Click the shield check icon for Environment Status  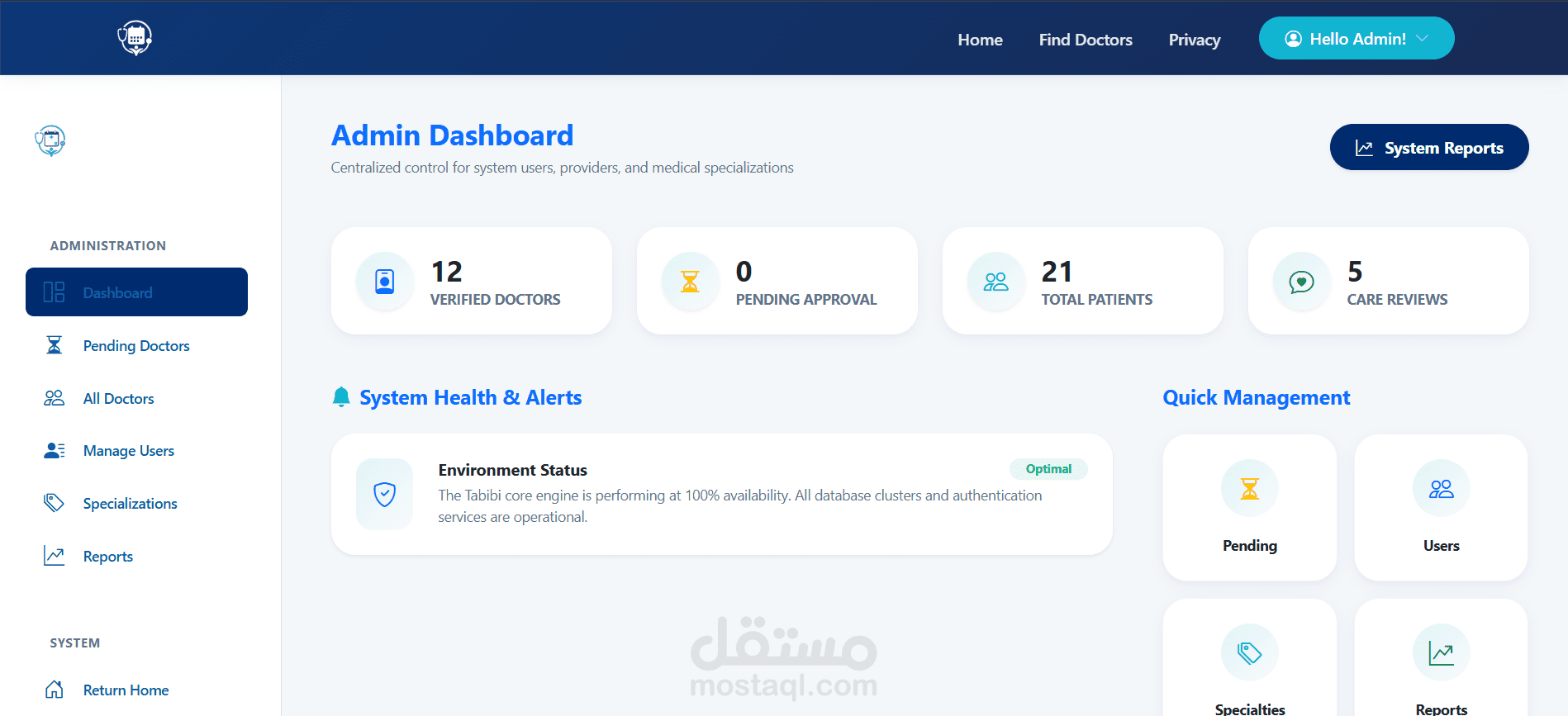pyautogui.click(x=385, y=494)
